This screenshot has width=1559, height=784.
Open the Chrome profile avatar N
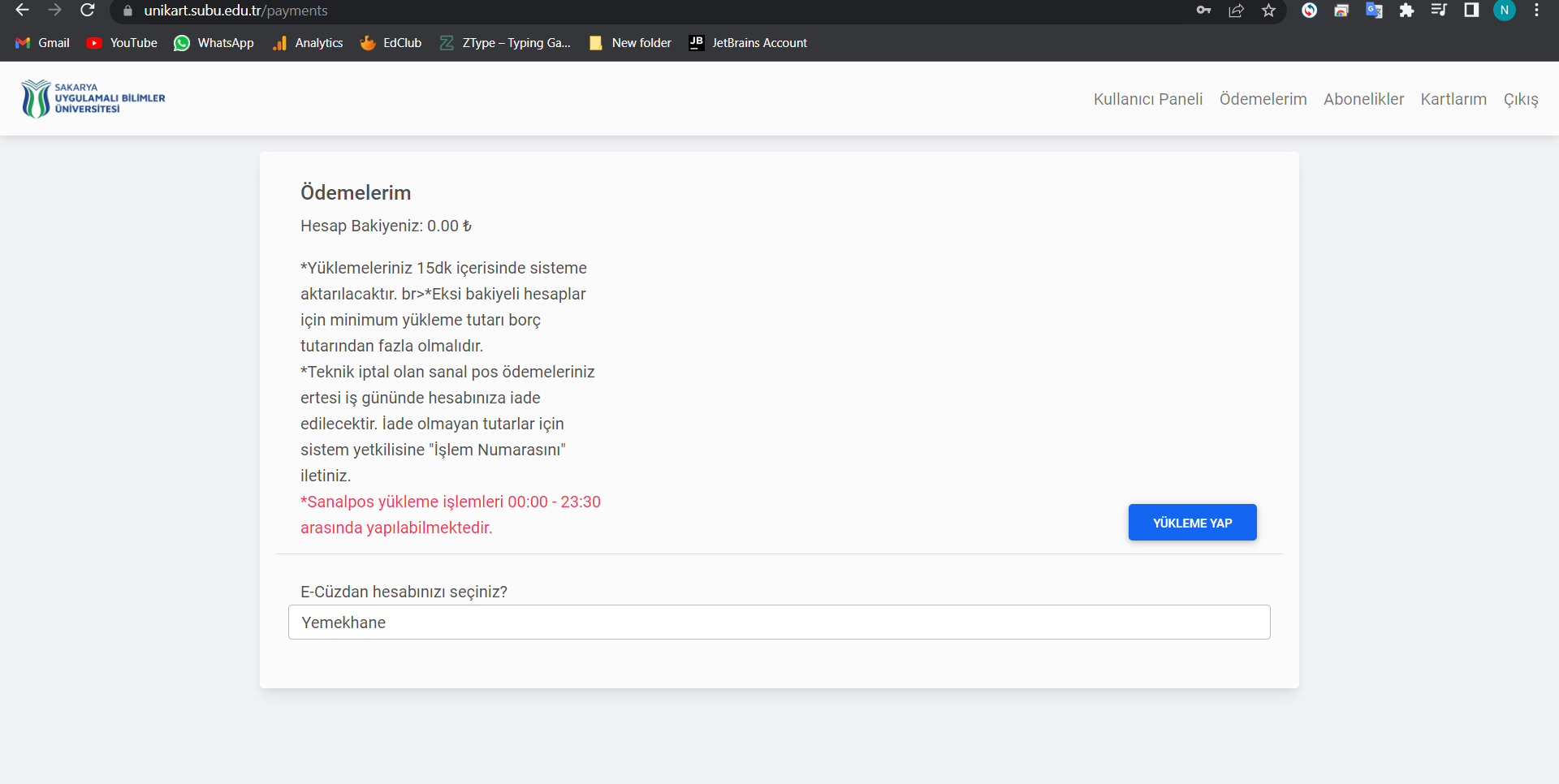pyautogui.click(x=1504, y=11)
